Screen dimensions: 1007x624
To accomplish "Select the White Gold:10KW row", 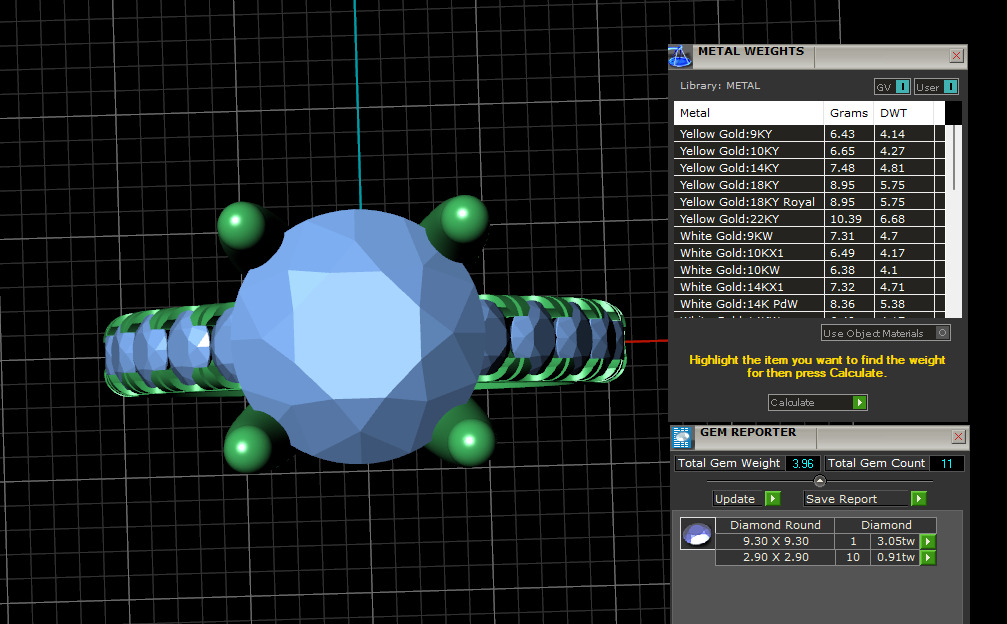I will coord(809,270).
